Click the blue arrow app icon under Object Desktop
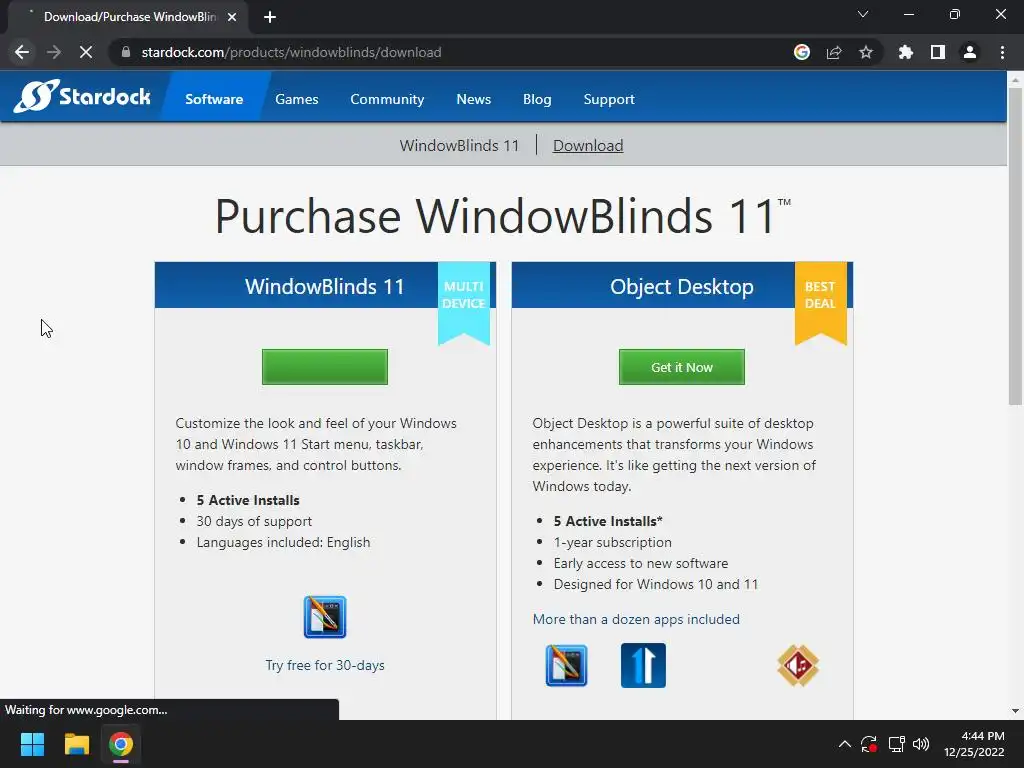 (x=643, y=665)
